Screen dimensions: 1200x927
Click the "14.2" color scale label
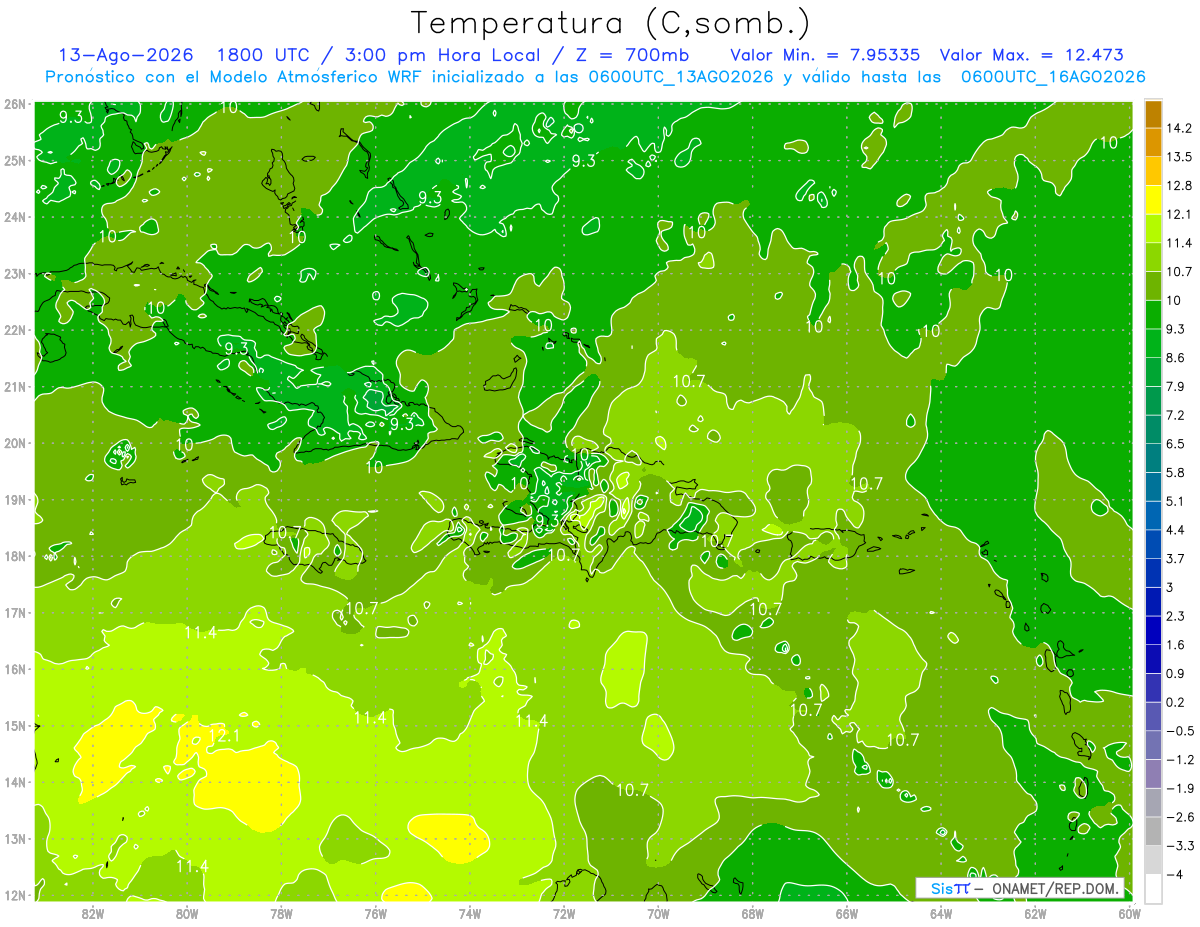1179,129
